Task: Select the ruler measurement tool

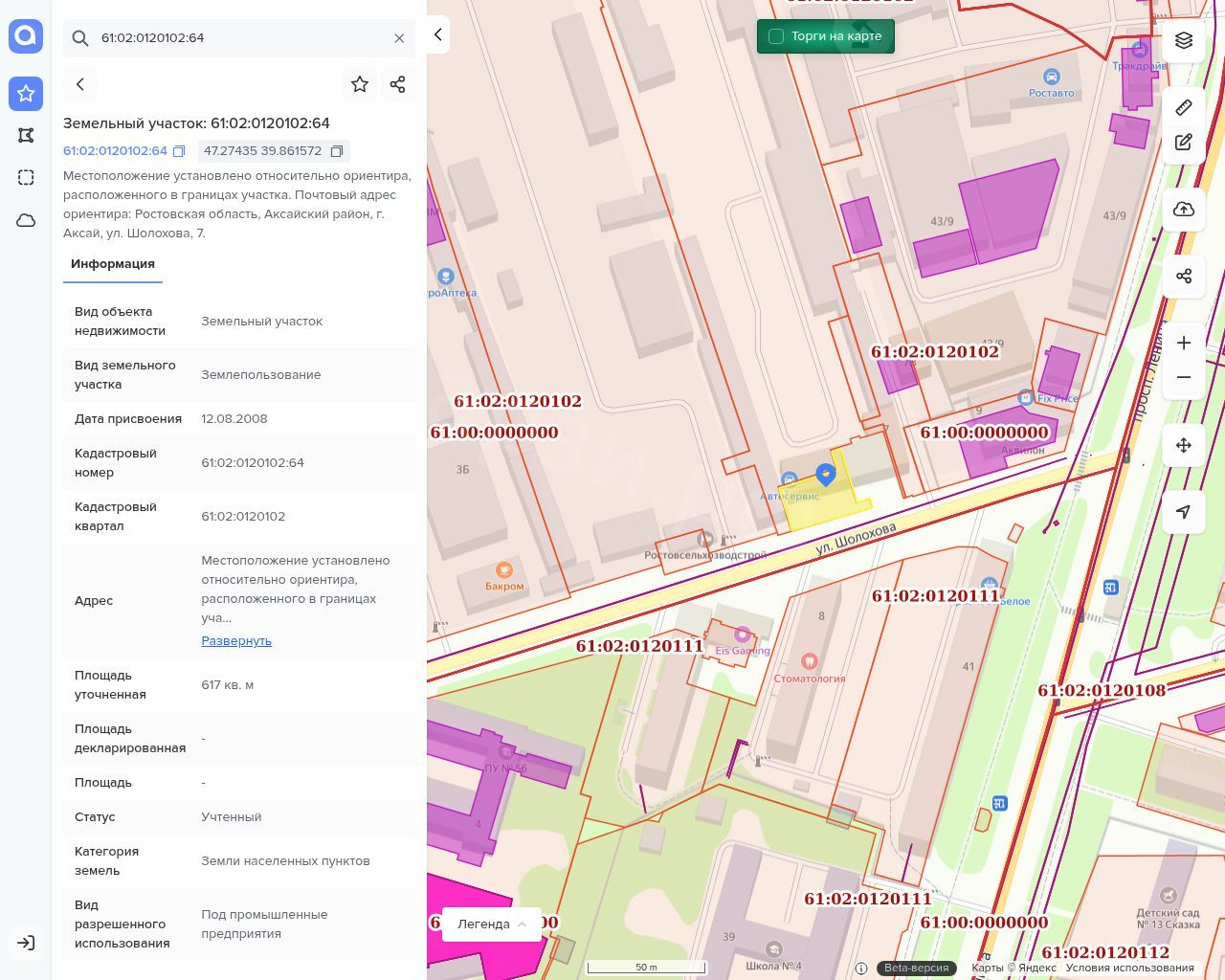Action: 1184,107
